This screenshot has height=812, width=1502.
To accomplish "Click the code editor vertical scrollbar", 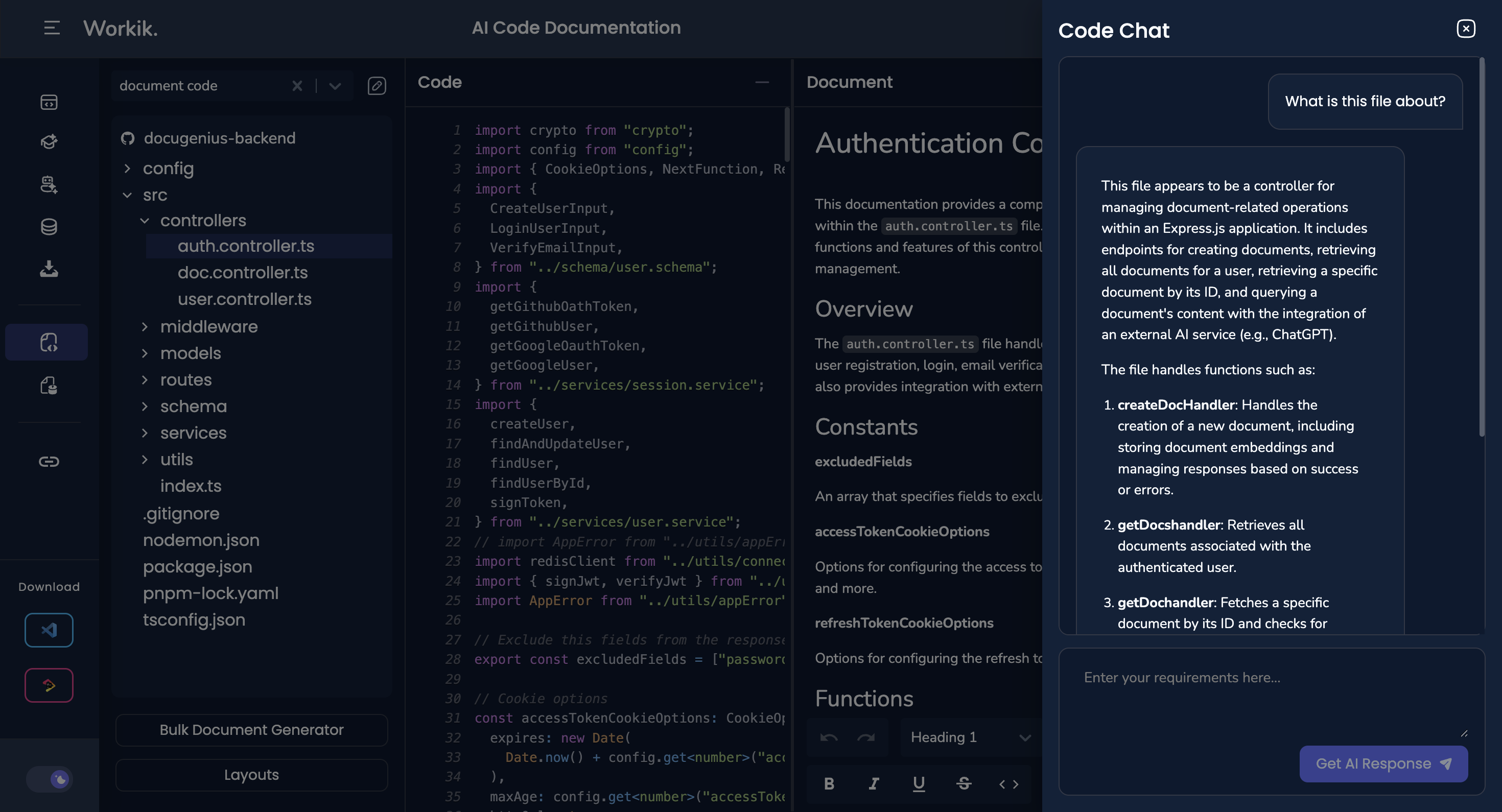I will (787, 134).
